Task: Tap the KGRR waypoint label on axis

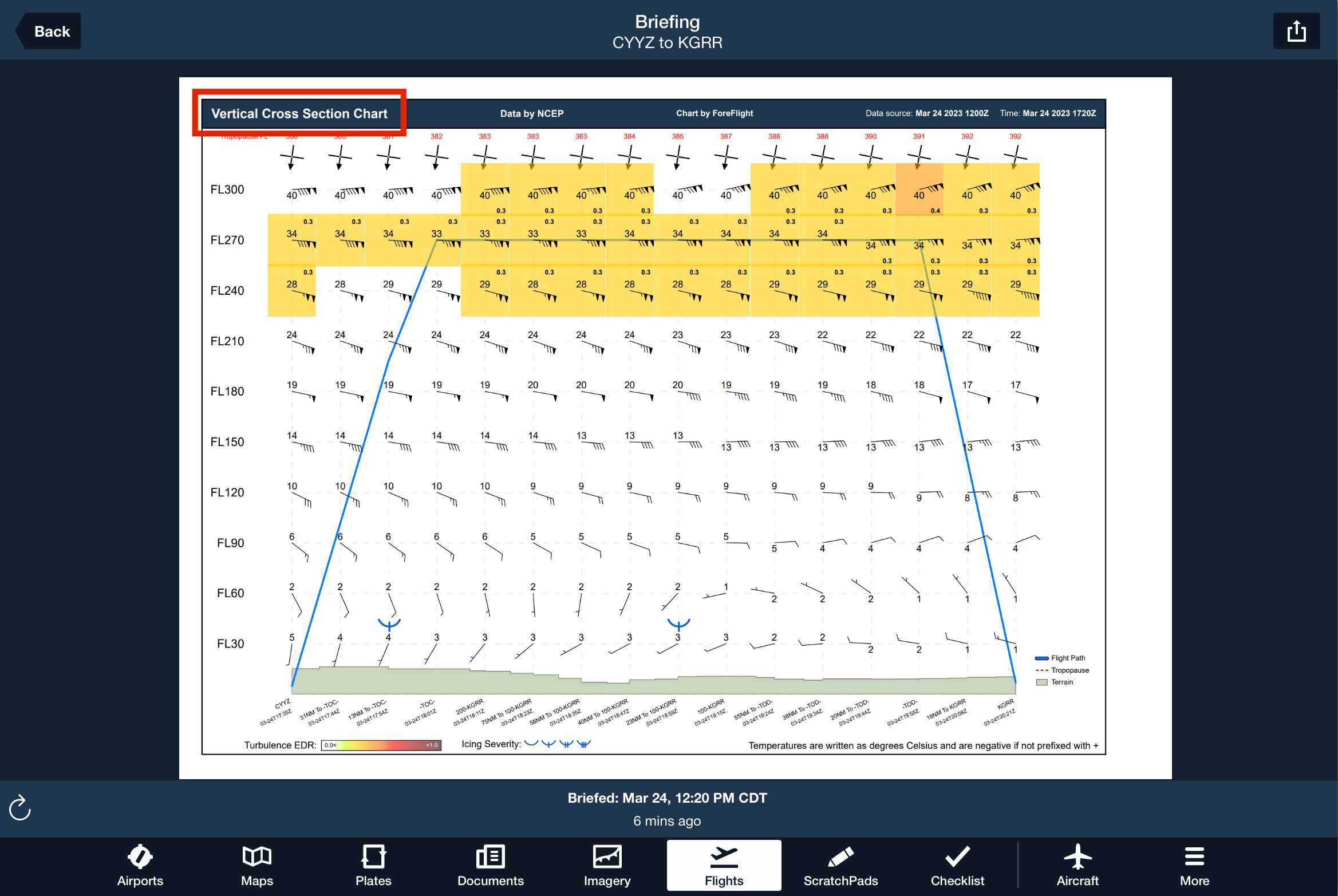Action: click(x=1005, y=704)
